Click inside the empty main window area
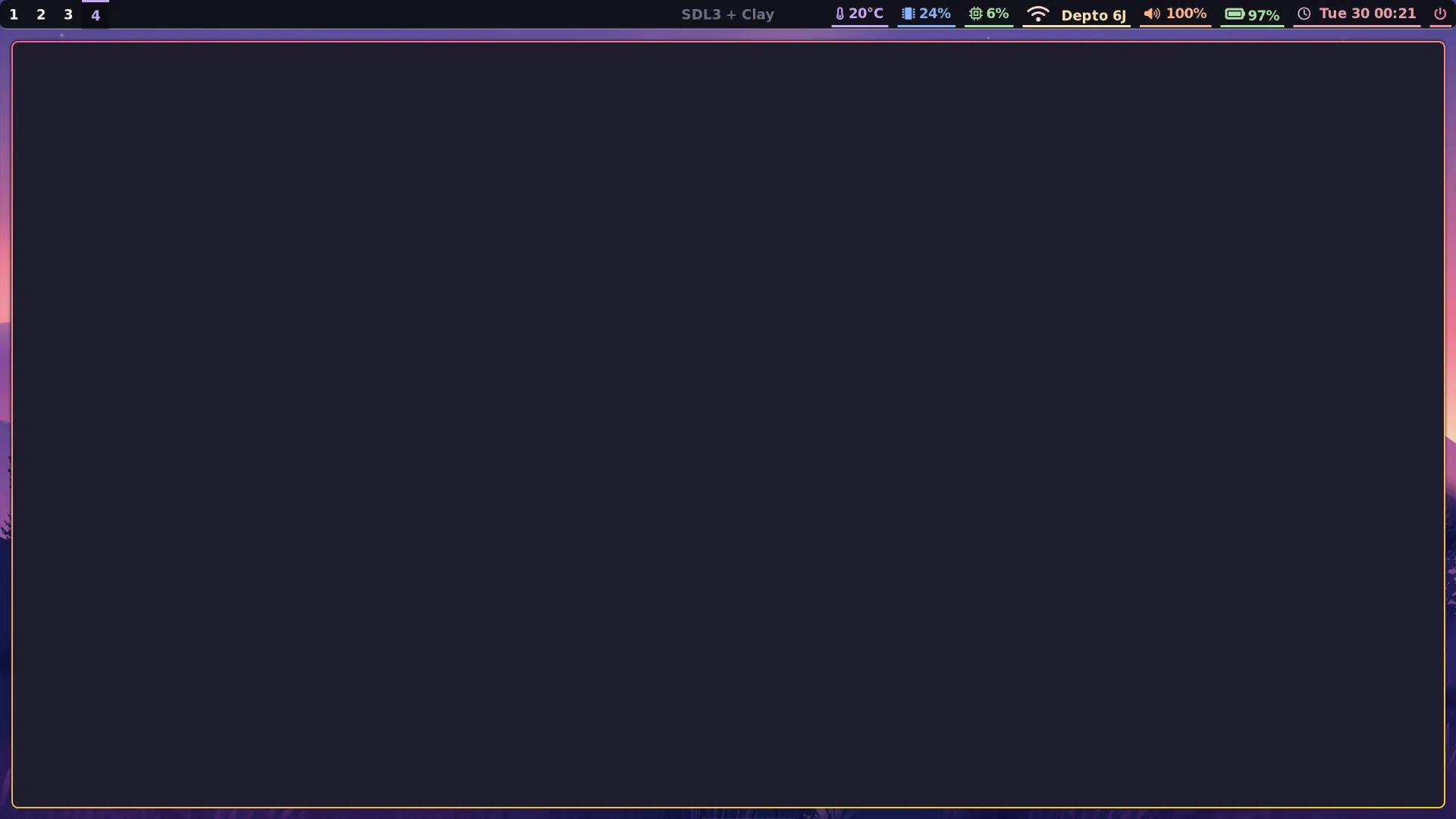 (x=728, y=425)
